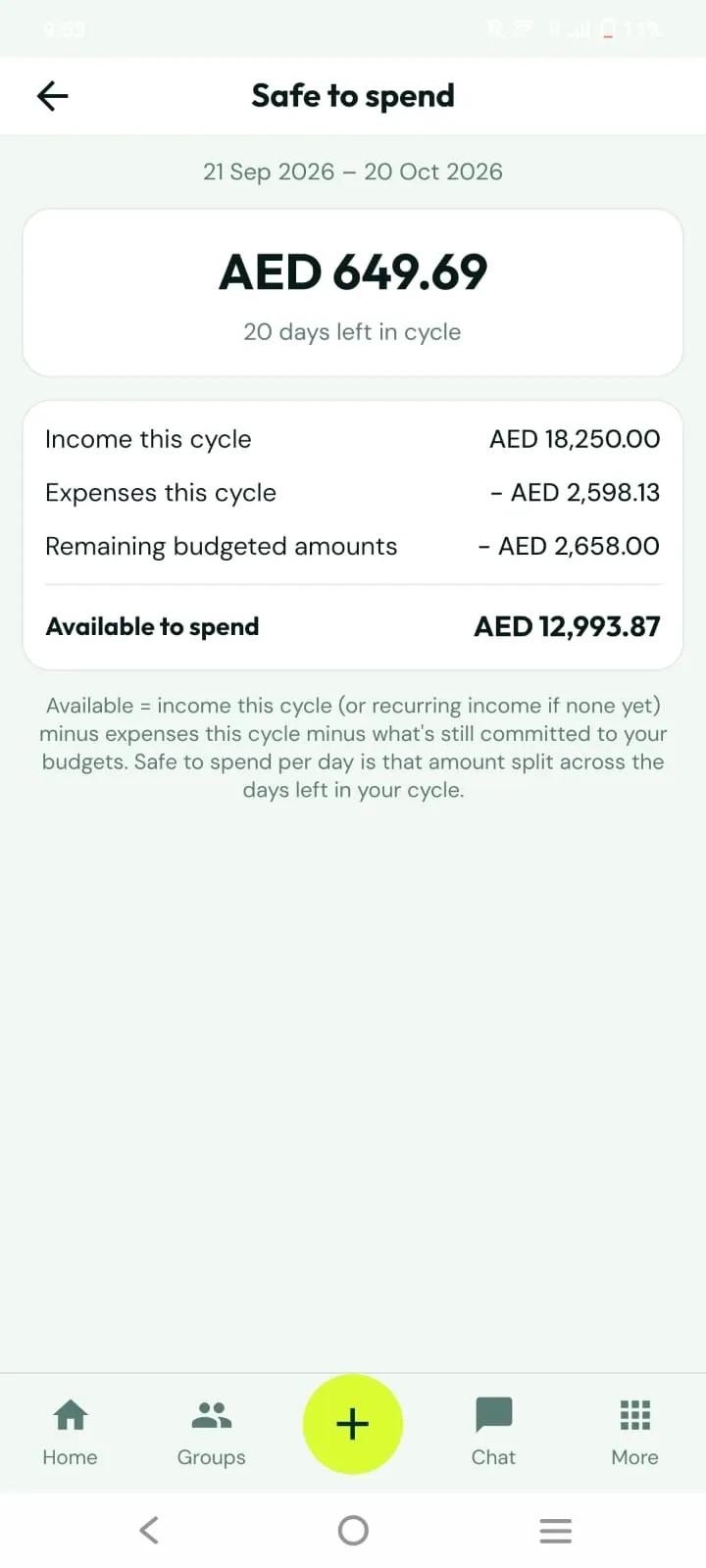Viewport: 706px width, 1568px height.
Task: Tap the back arrow in the header
Action: point(52,95)
